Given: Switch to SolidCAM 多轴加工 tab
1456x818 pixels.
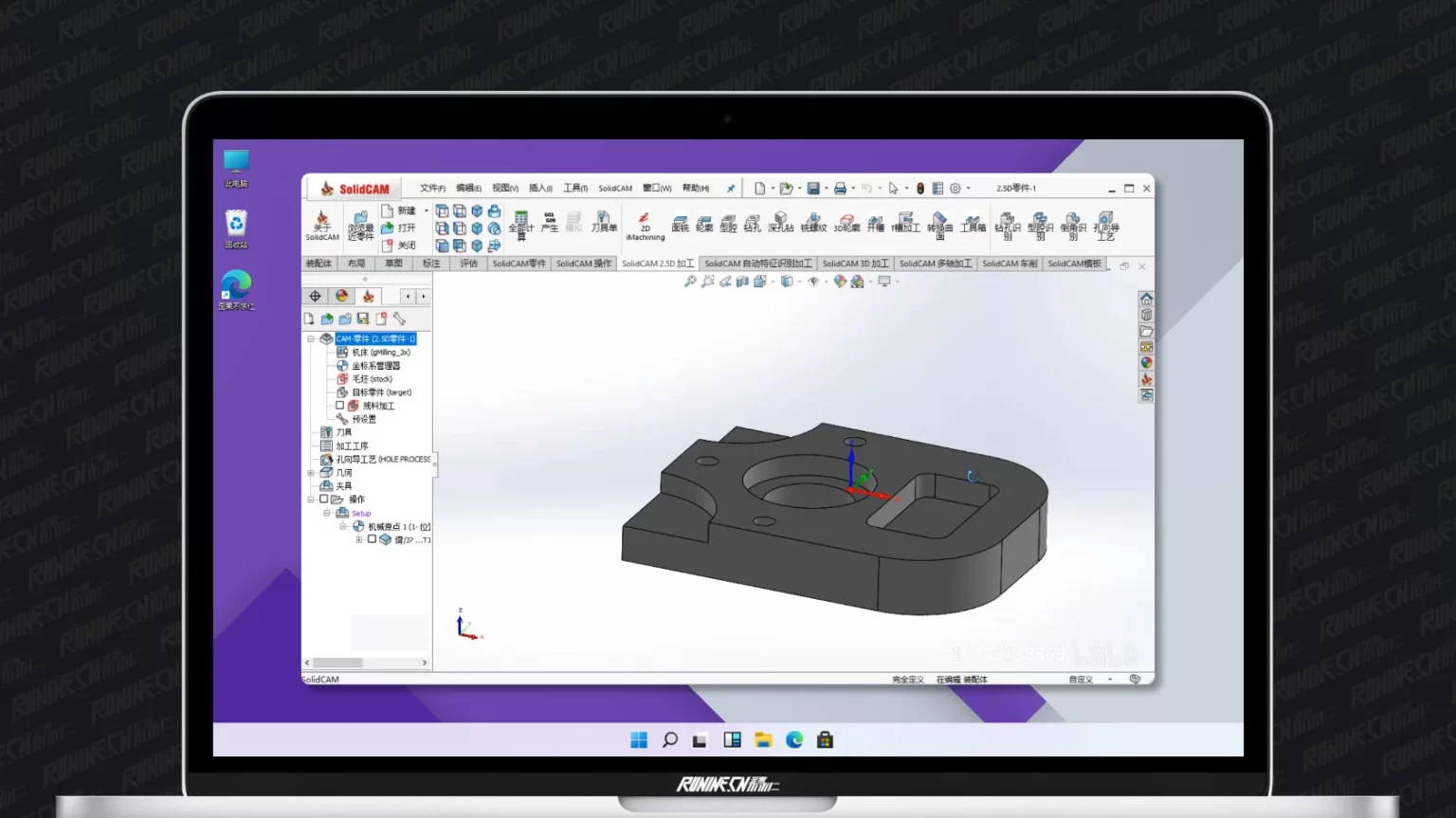Looking at the screenshot, I should 935,264.
